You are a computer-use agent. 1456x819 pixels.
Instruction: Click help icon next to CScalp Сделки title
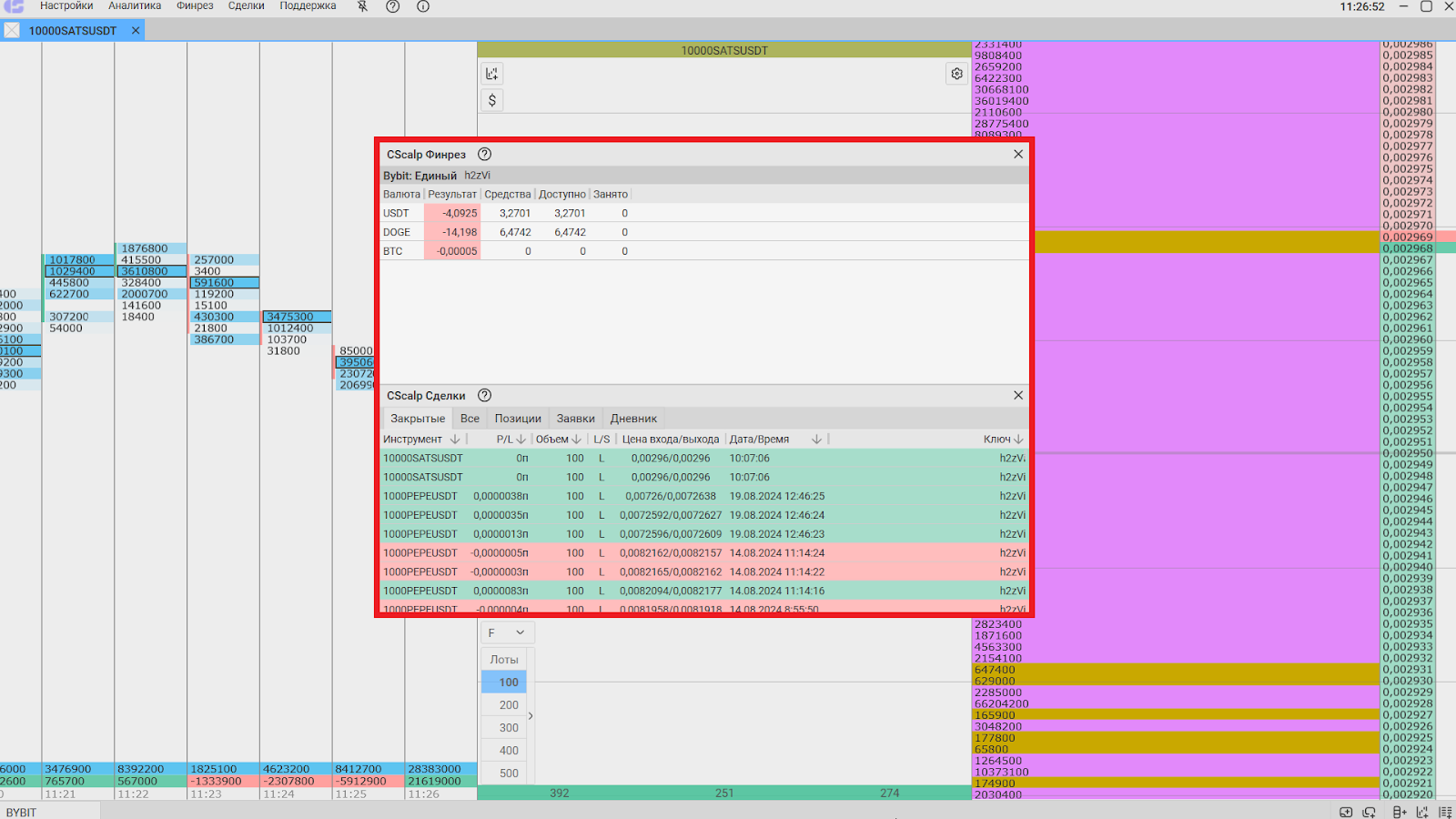click(x=485, y=396)
